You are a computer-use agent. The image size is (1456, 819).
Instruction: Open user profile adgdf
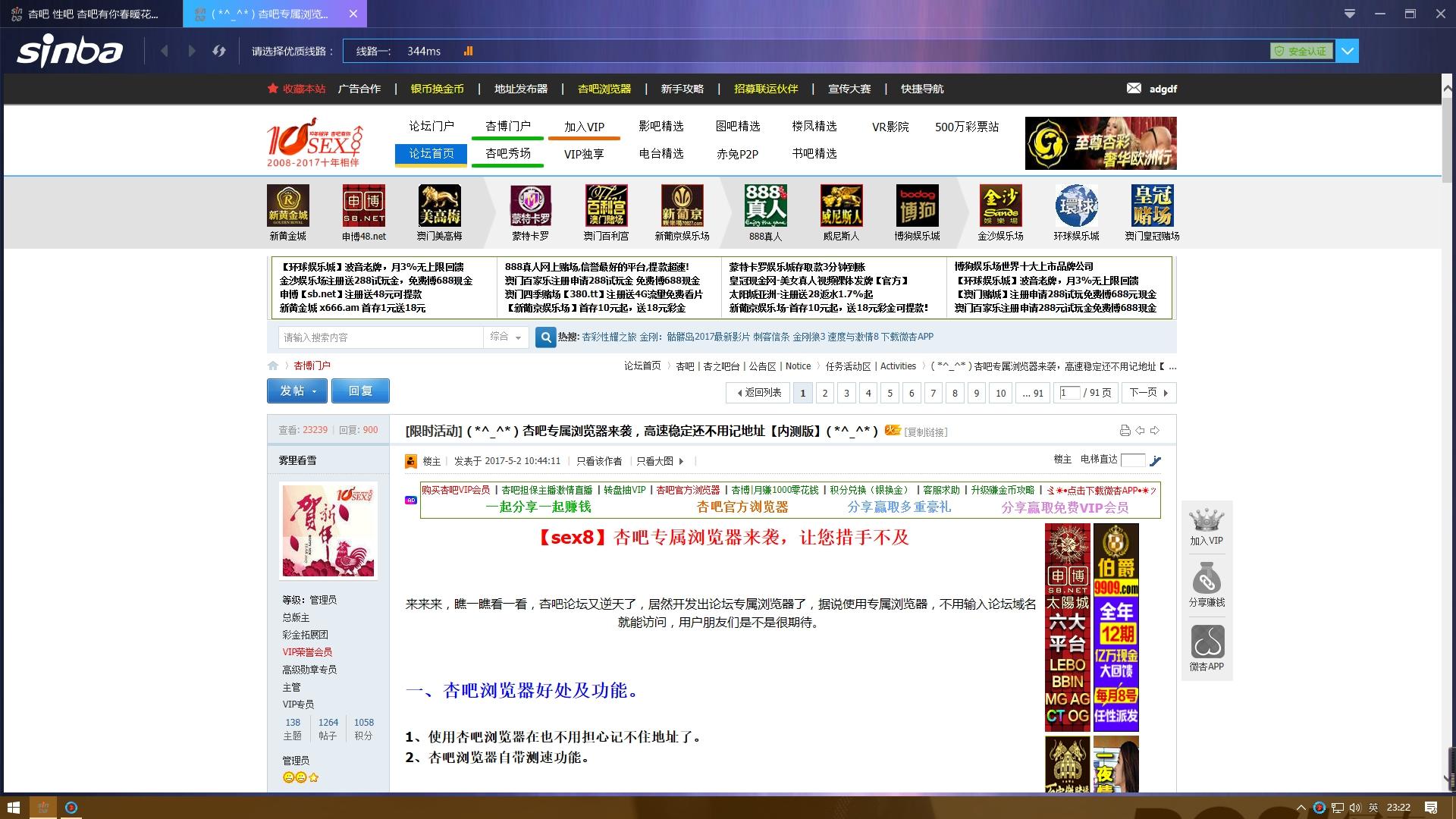coord(1163,89)
